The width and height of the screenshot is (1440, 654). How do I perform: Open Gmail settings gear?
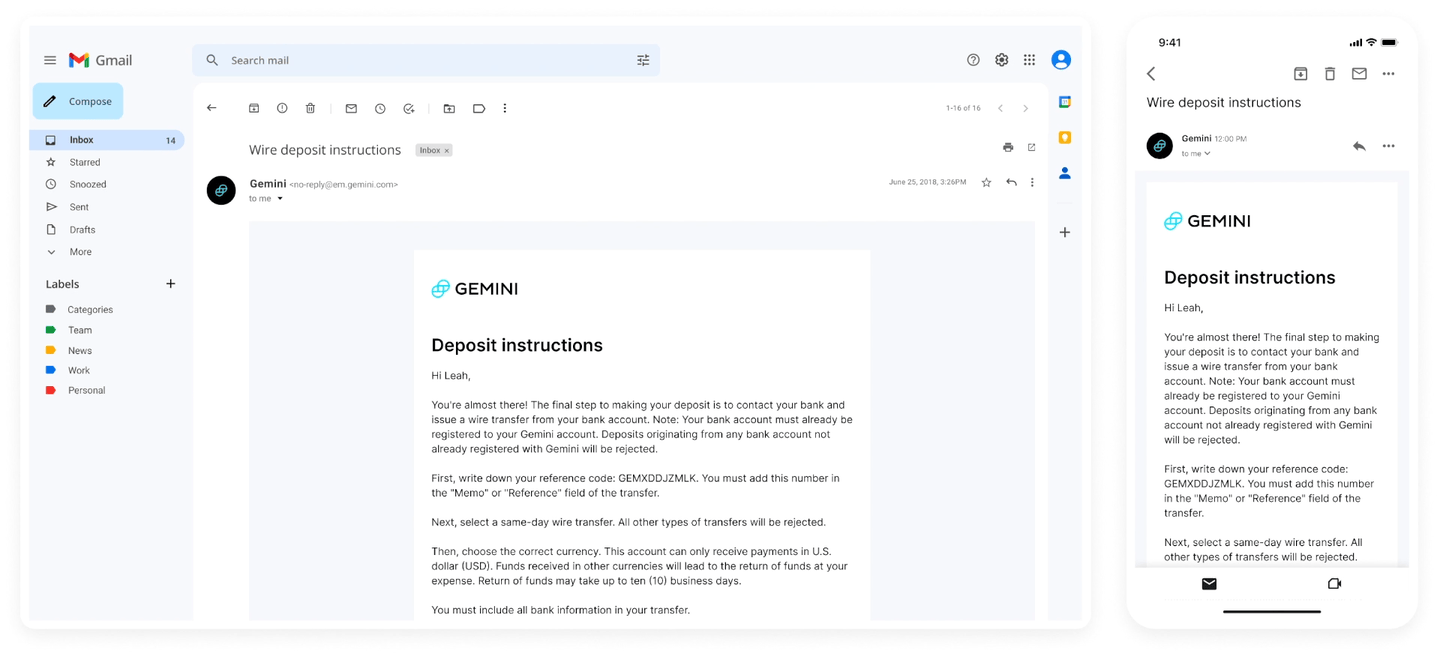[1001, 60]
